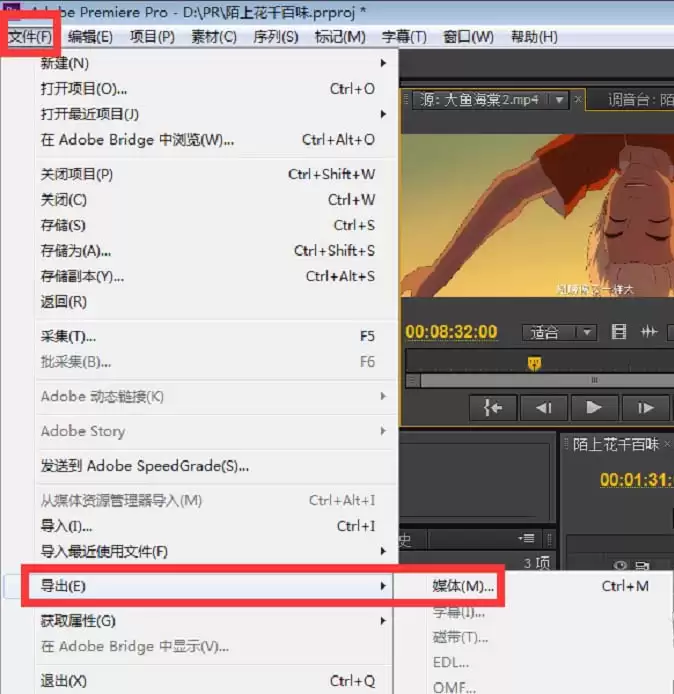674x694 pixels.
Task: Open the panel flyout menu icon
Action: point(527,539)
